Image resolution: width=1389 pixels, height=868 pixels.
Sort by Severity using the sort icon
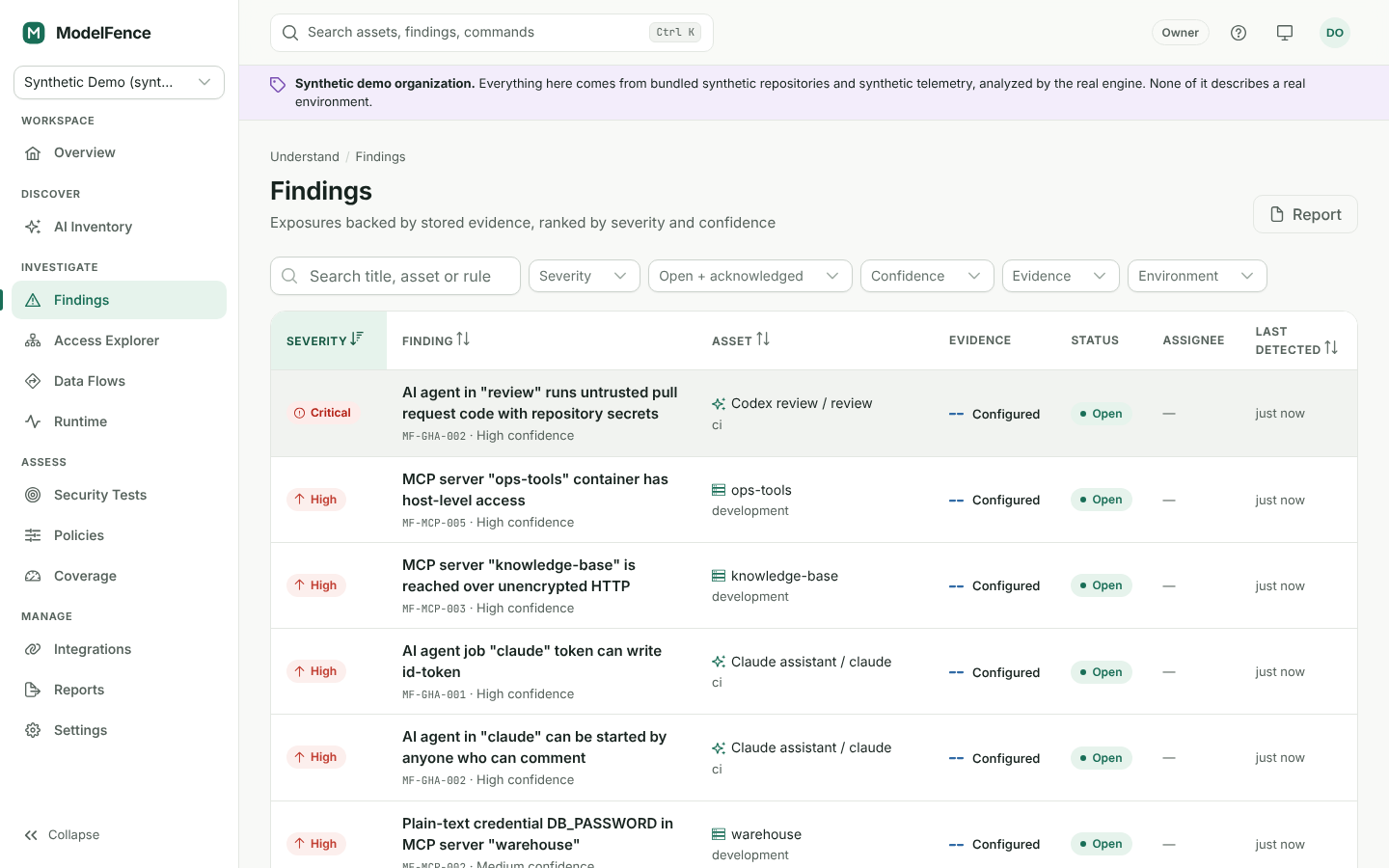click(x=357, y=339)
